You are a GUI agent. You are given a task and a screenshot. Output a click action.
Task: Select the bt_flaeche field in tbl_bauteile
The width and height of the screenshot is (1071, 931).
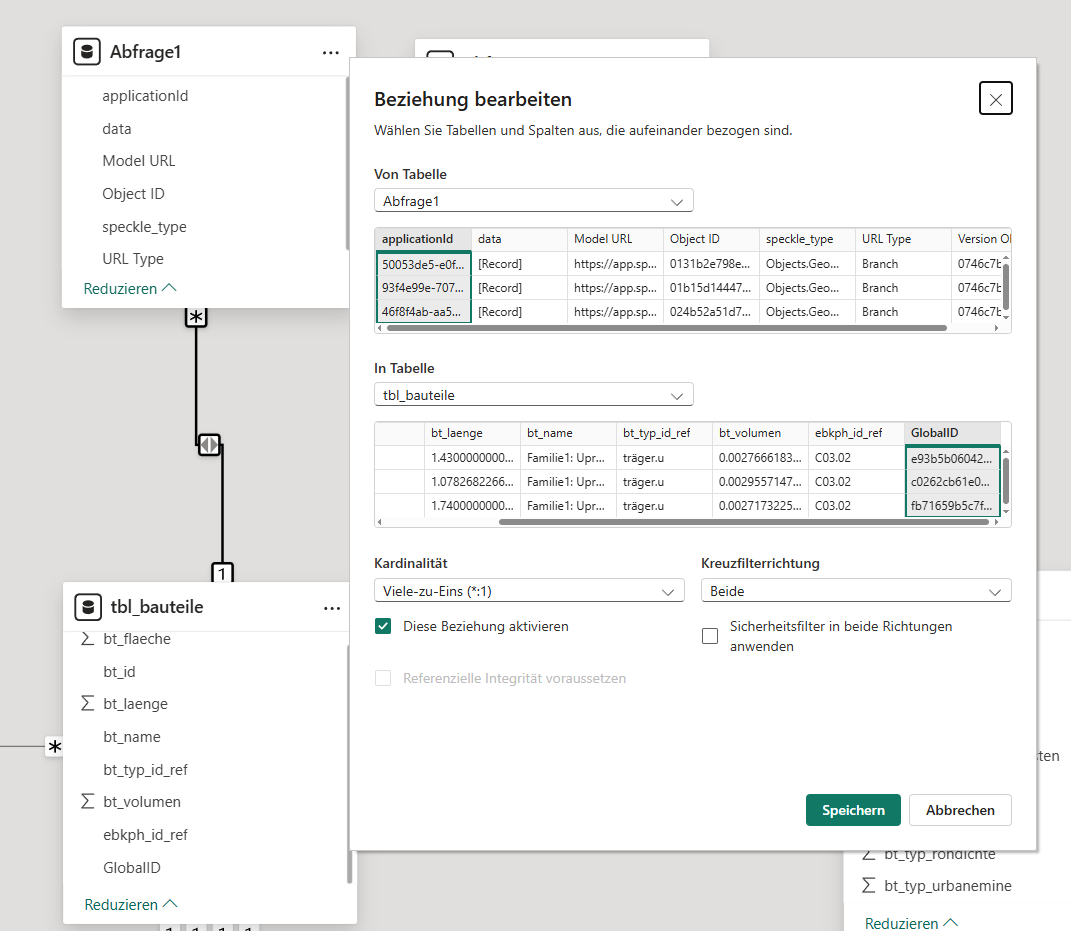(x=137, y=639)
